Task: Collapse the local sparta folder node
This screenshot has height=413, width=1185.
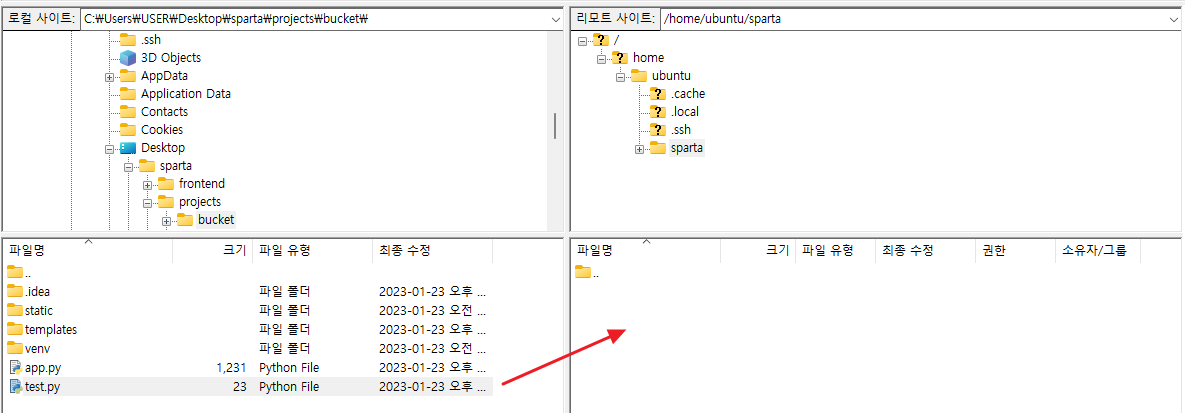Action: [128, 166]
